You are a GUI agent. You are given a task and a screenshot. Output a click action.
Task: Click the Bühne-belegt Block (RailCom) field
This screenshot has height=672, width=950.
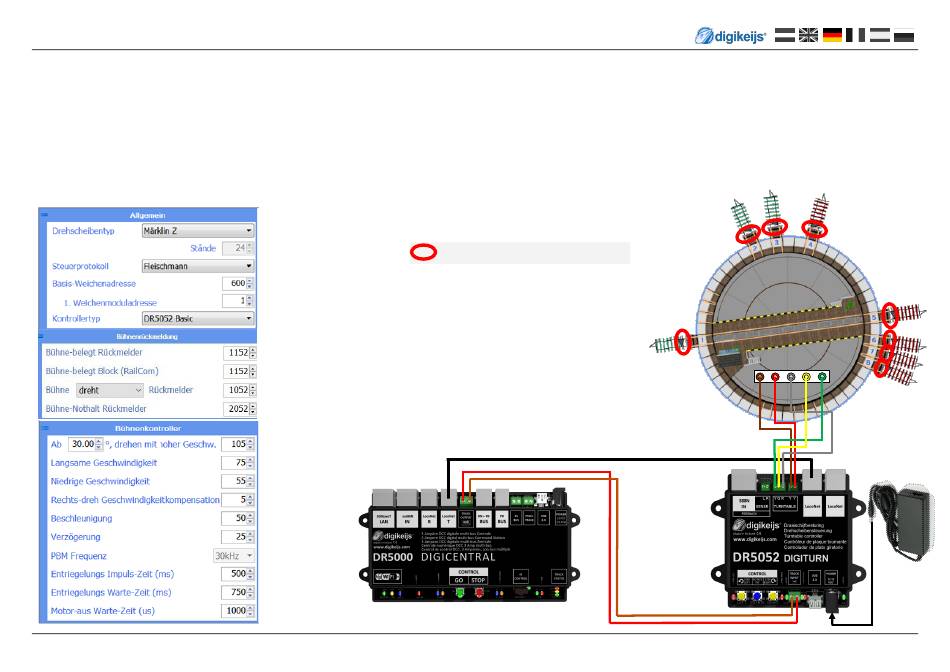240,371
